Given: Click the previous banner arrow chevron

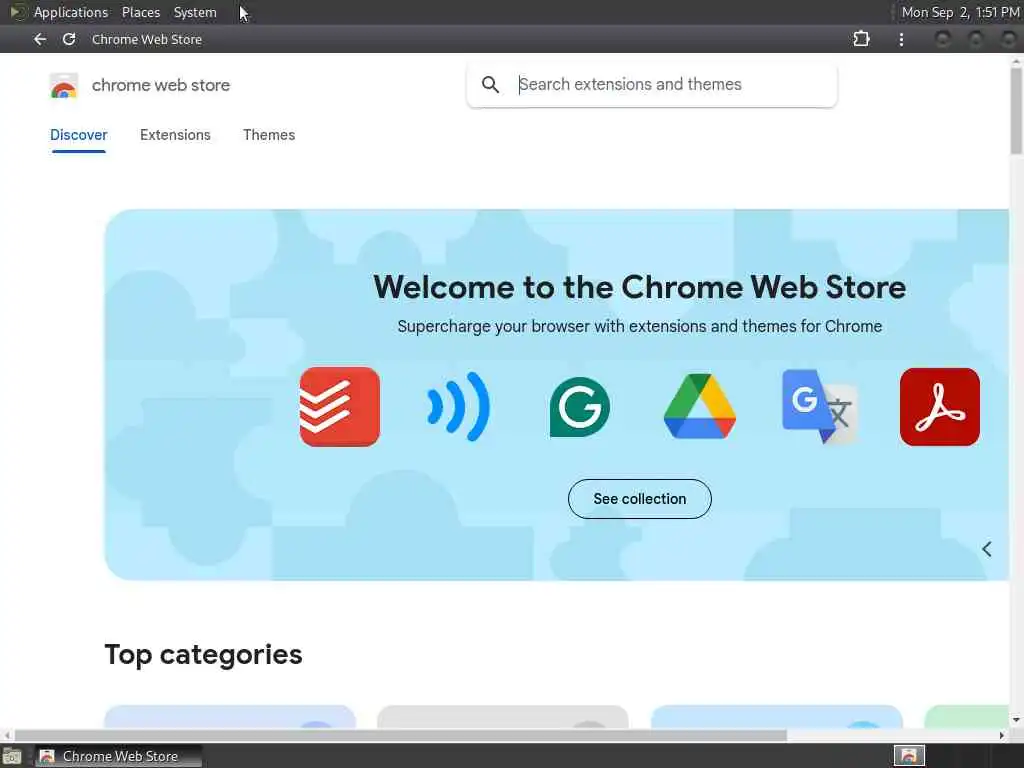Looking at the screenshot, I should tap(987, 549).
